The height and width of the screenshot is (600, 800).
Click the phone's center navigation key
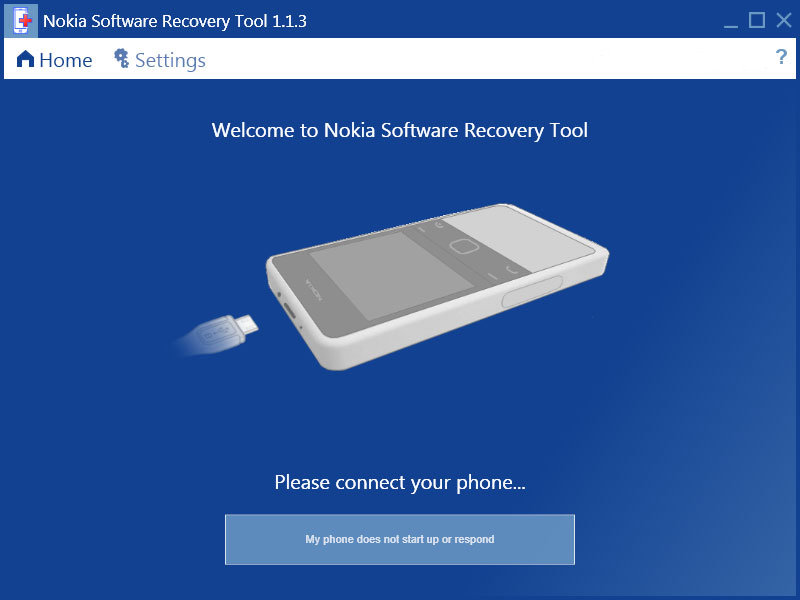tap(463, 247)
